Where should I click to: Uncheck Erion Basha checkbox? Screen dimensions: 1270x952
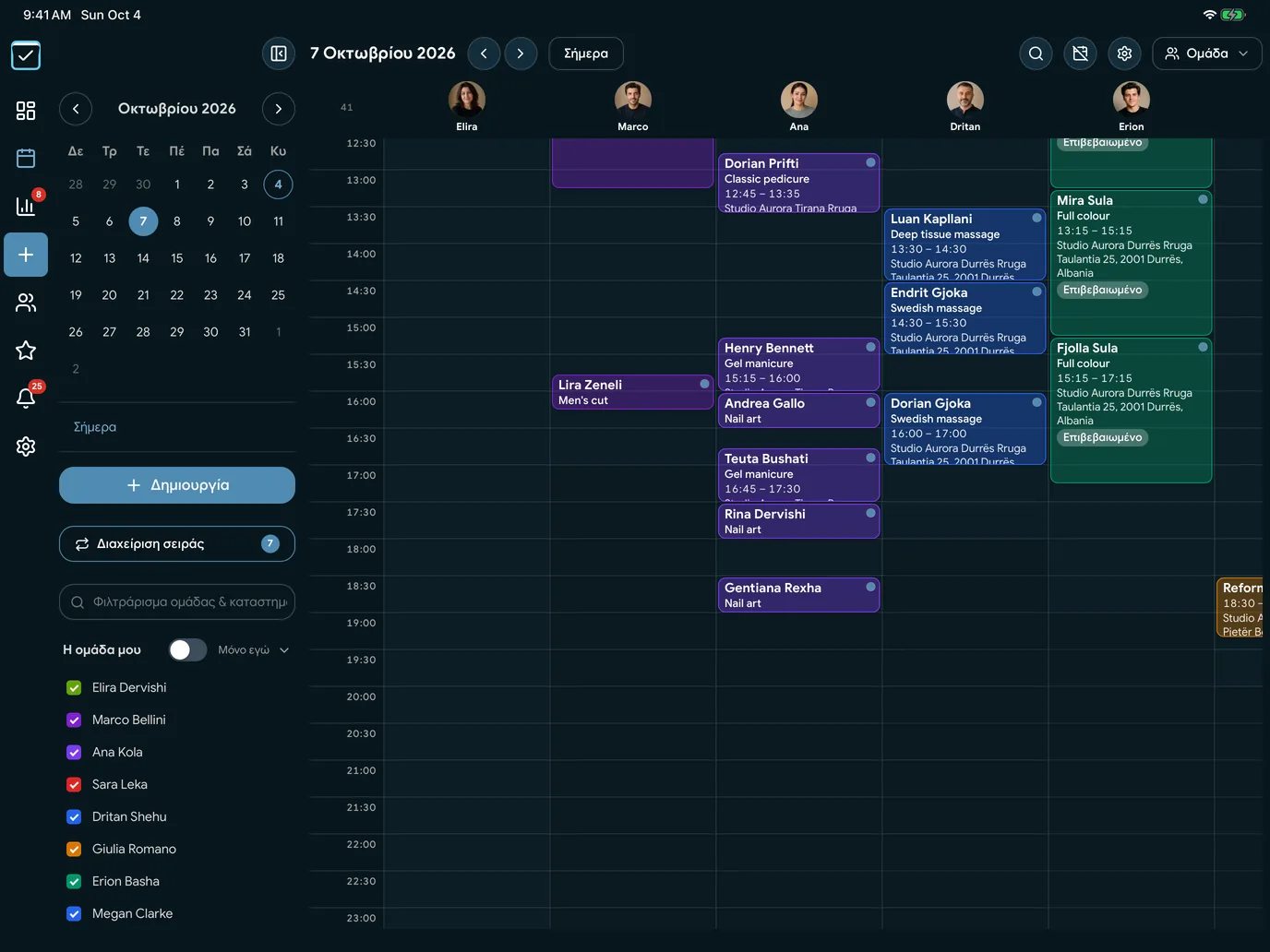click(74, 882)
